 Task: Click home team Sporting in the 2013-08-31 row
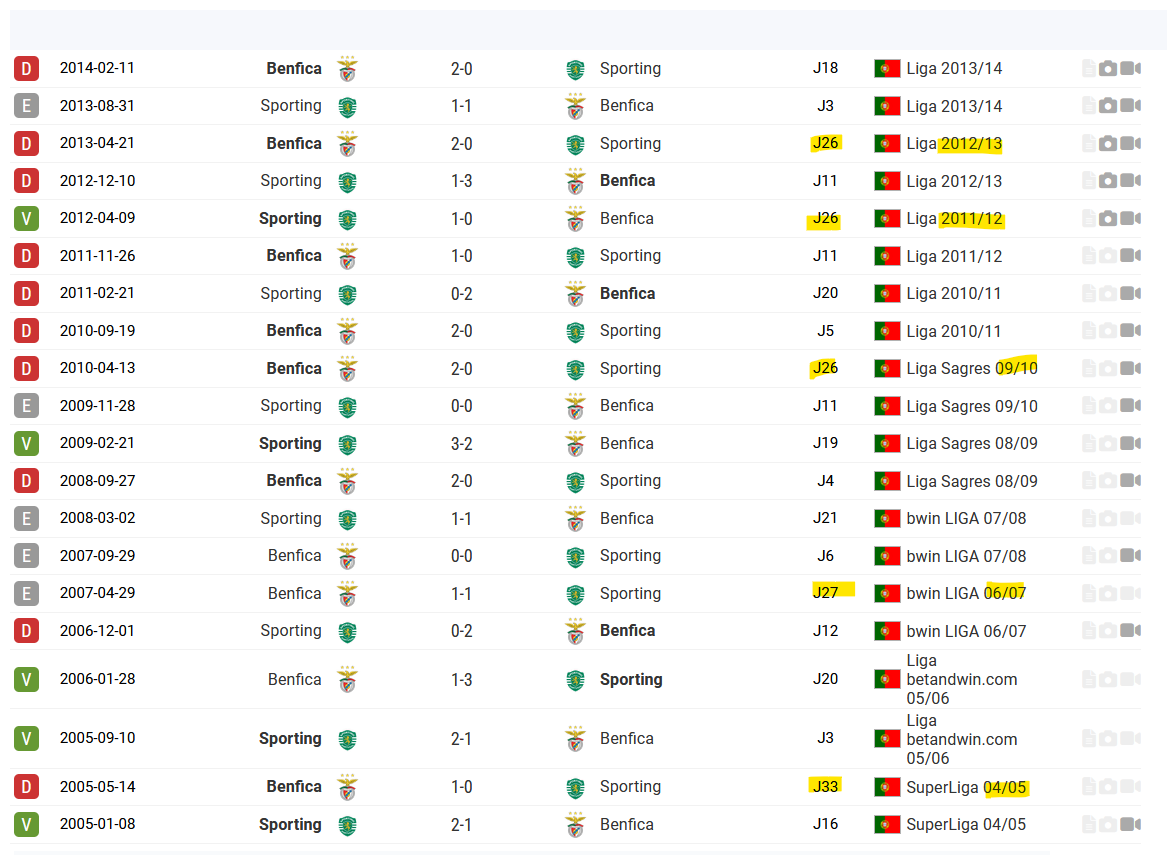(x=291, y=106)
